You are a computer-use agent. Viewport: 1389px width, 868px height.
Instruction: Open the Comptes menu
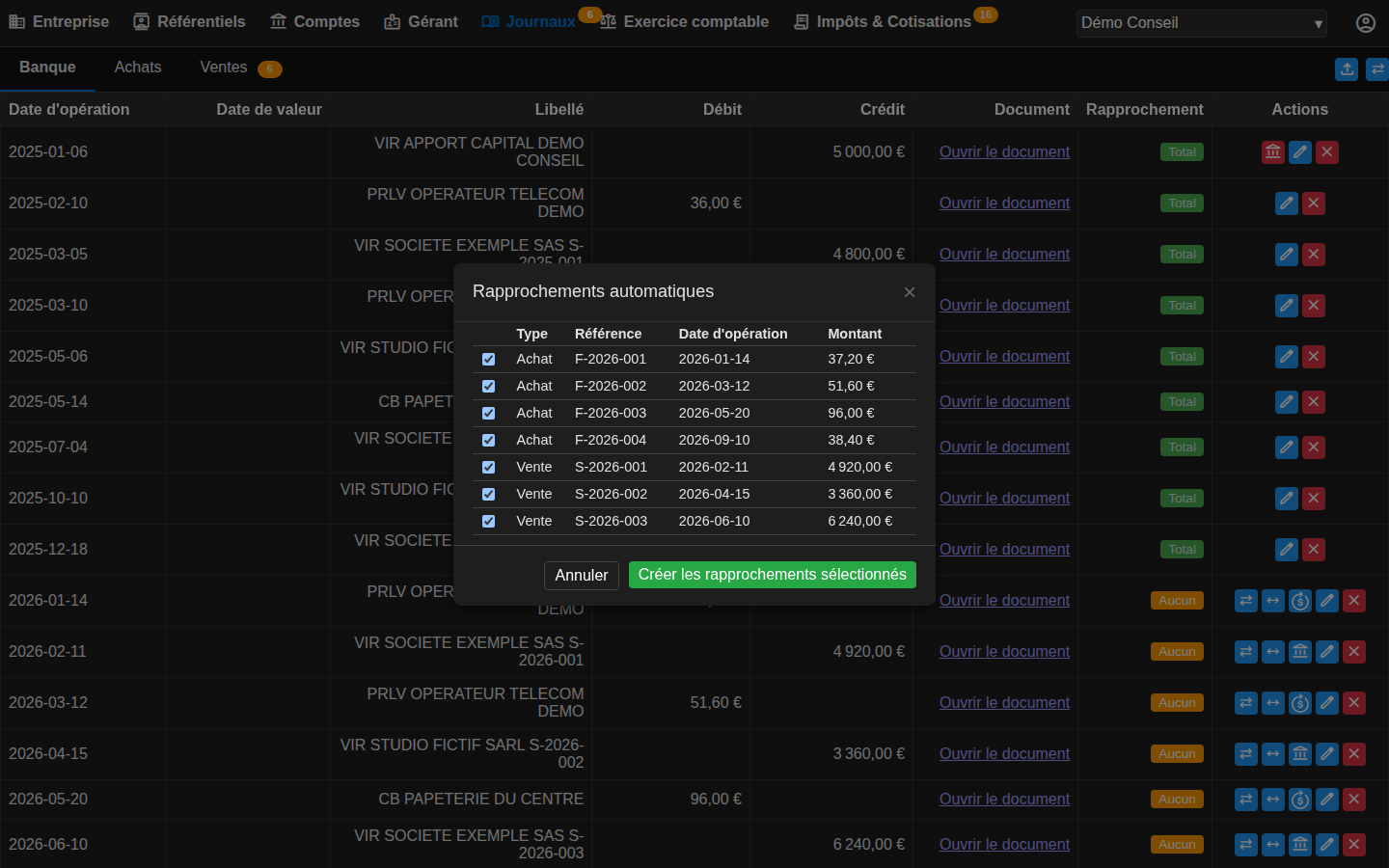click(x=314, y=21)
